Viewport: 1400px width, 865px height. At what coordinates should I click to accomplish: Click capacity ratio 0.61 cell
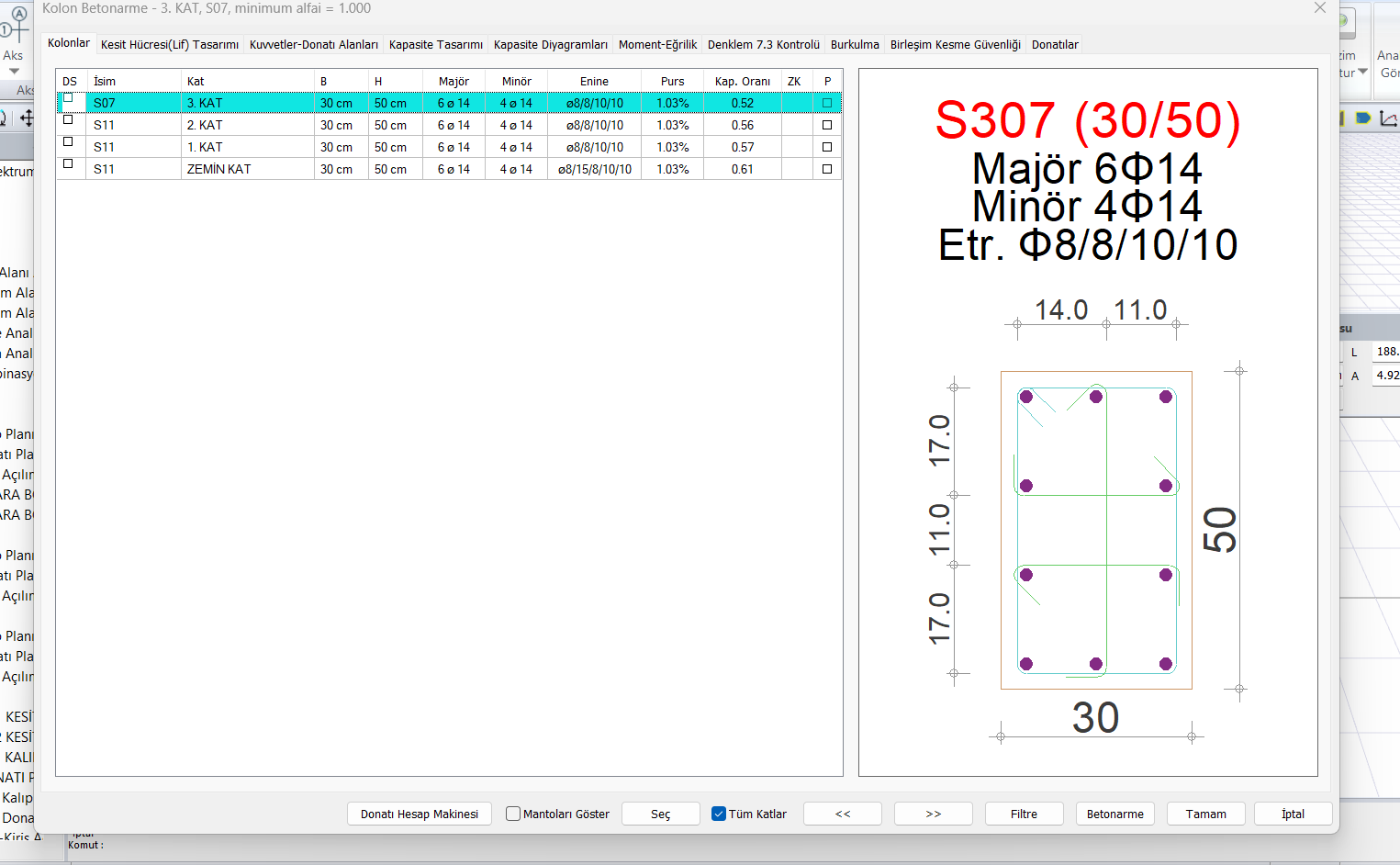pos(743,169)
